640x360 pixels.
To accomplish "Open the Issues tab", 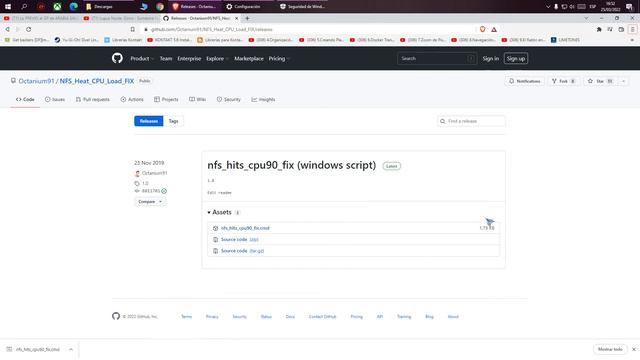I will 55,100.
